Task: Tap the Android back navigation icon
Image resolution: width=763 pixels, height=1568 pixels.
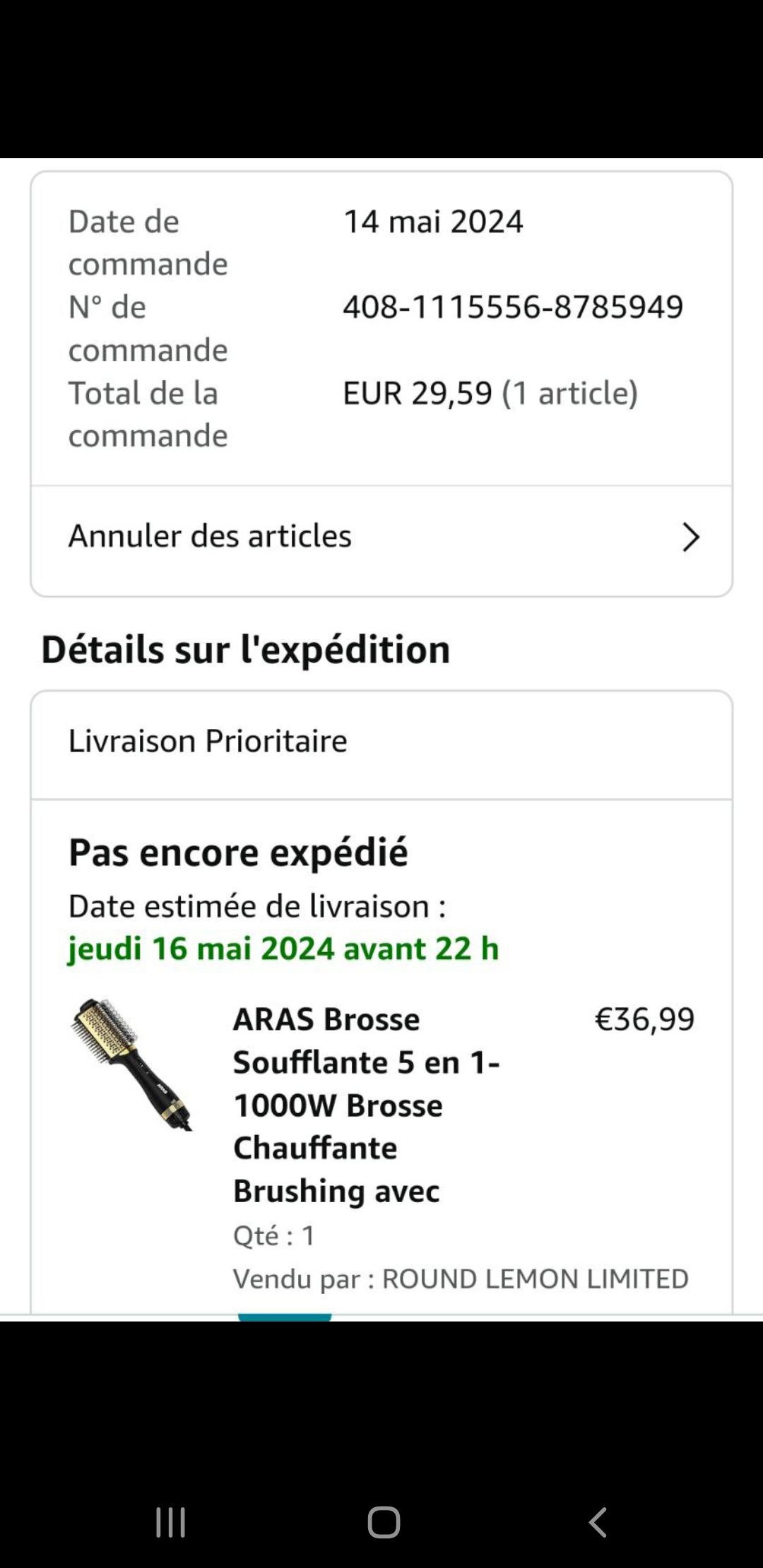Action: point(598,1522)
